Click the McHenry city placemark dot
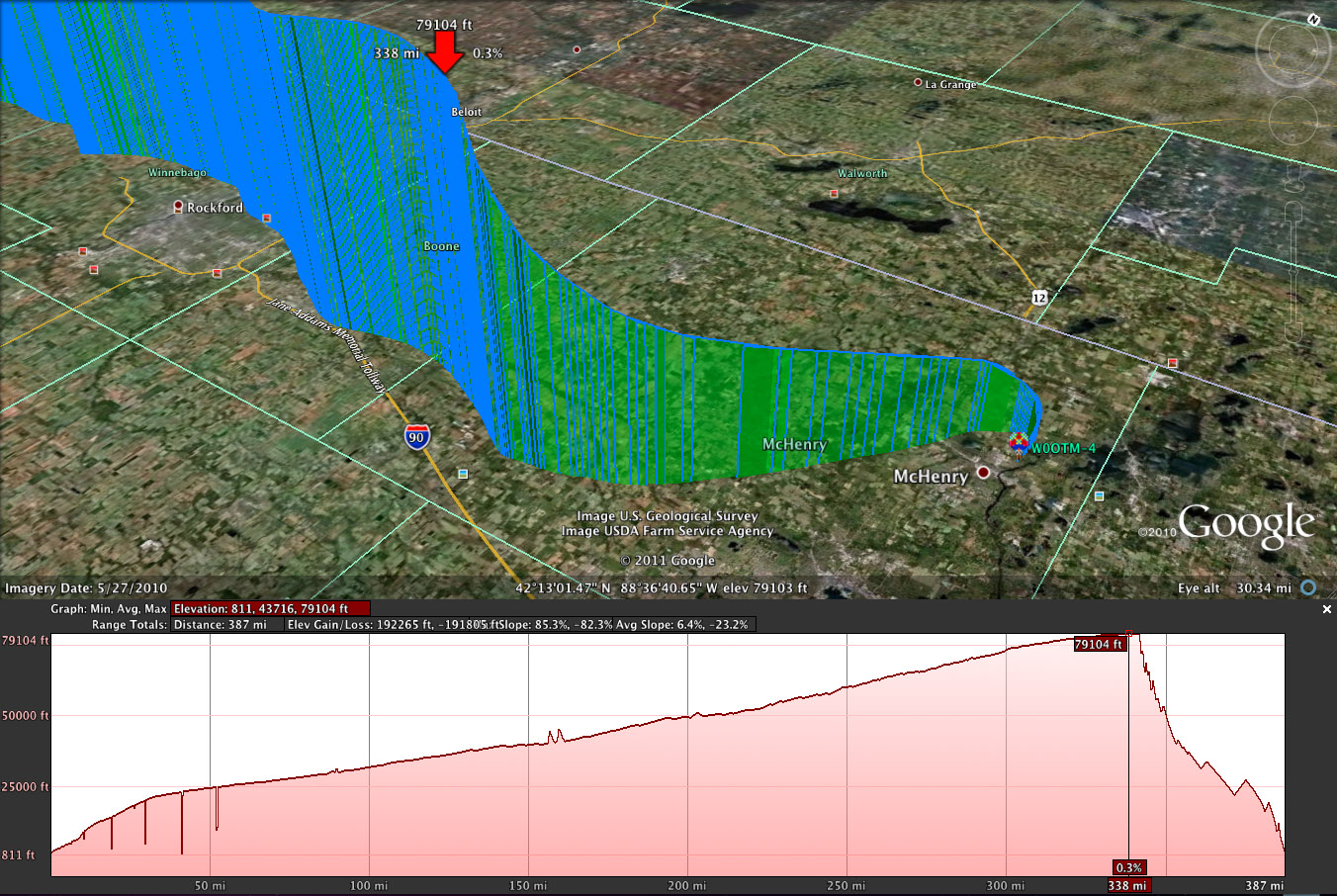Image resolution: width=1337 pixels, height=896 pixels. [983, 473]
